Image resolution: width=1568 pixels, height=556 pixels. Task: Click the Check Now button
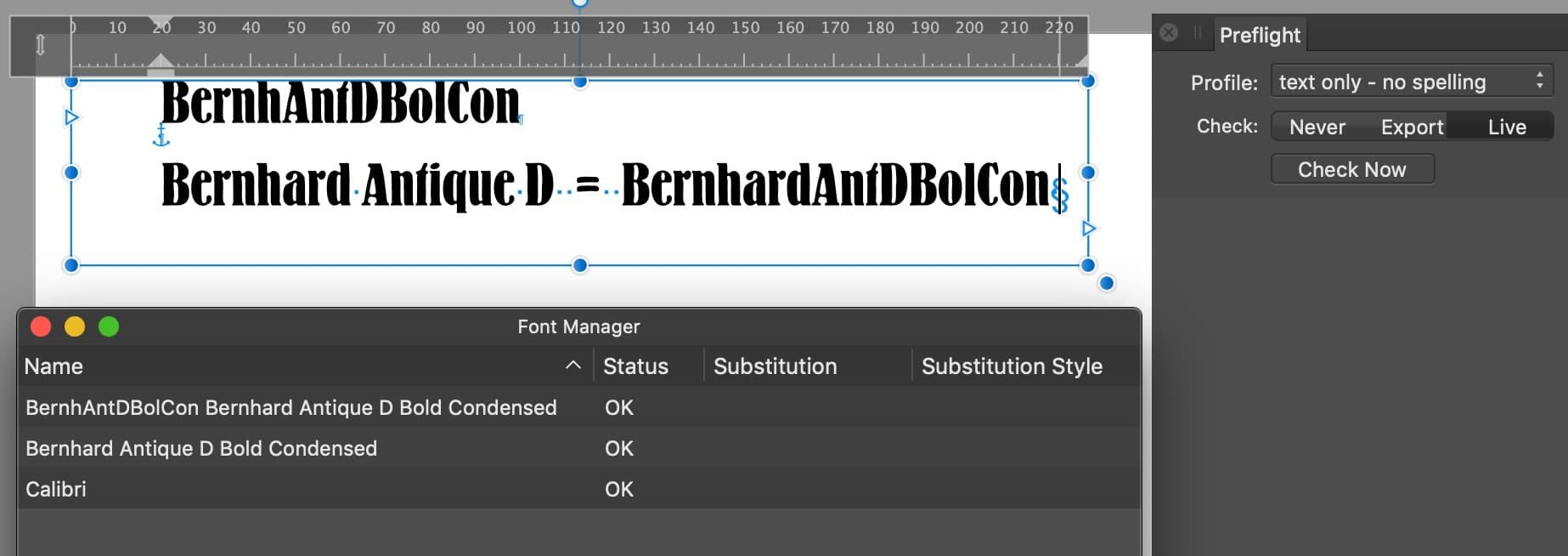[1352, 169]
